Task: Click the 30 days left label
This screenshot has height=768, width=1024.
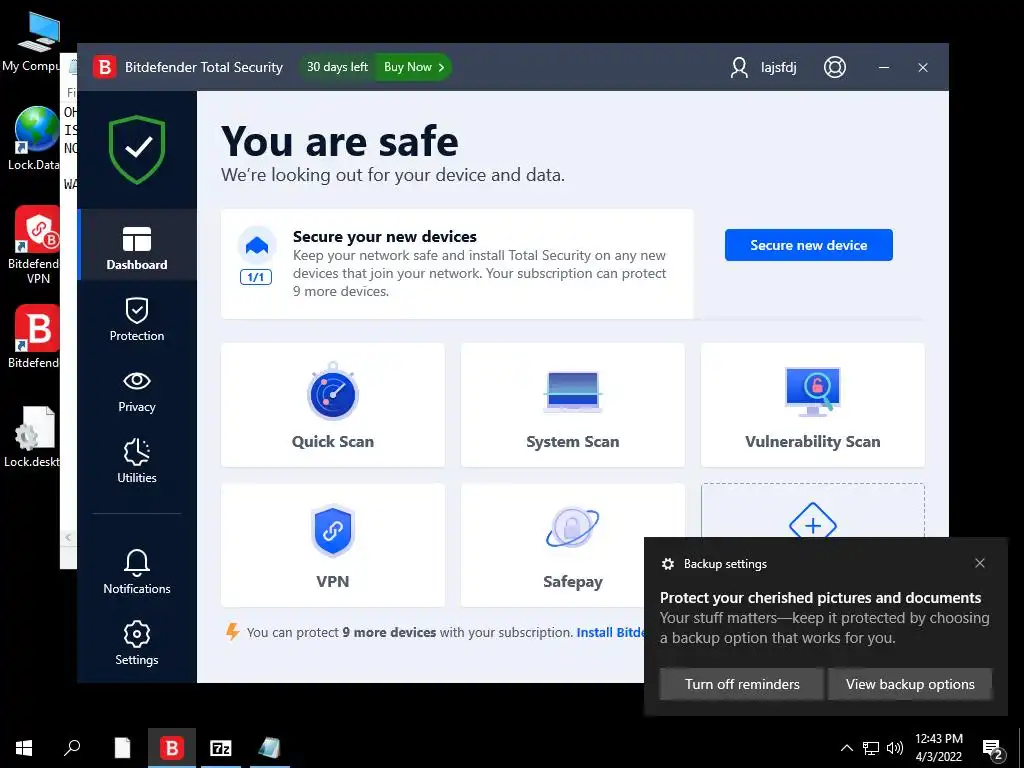Action: (337, 67)
